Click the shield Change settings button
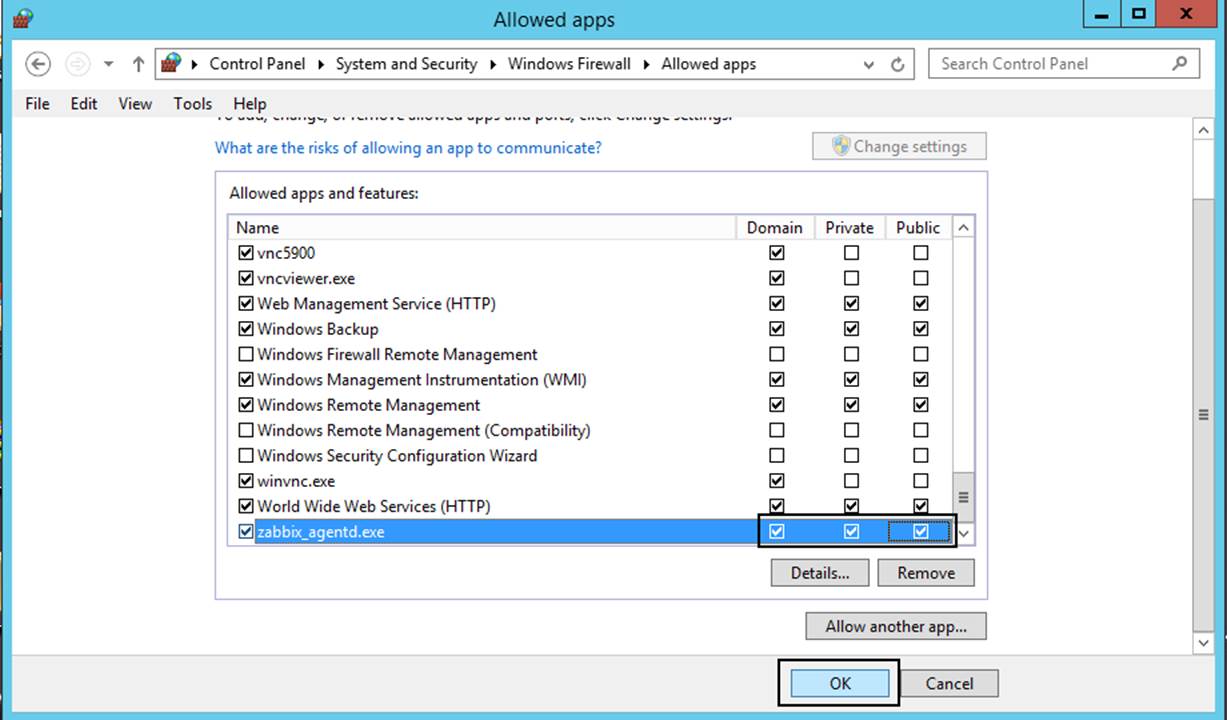This screenshot has height=720, width=1227. click(x=899, y=146)
